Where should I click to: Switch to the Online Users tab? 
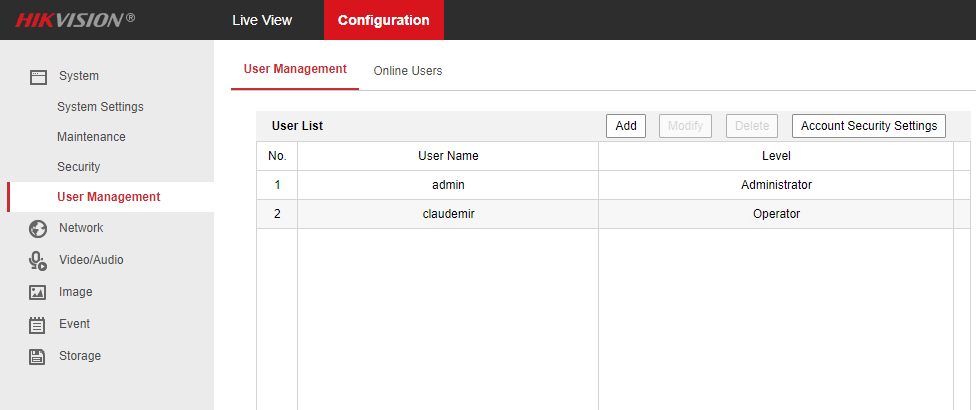click(407, 71)
